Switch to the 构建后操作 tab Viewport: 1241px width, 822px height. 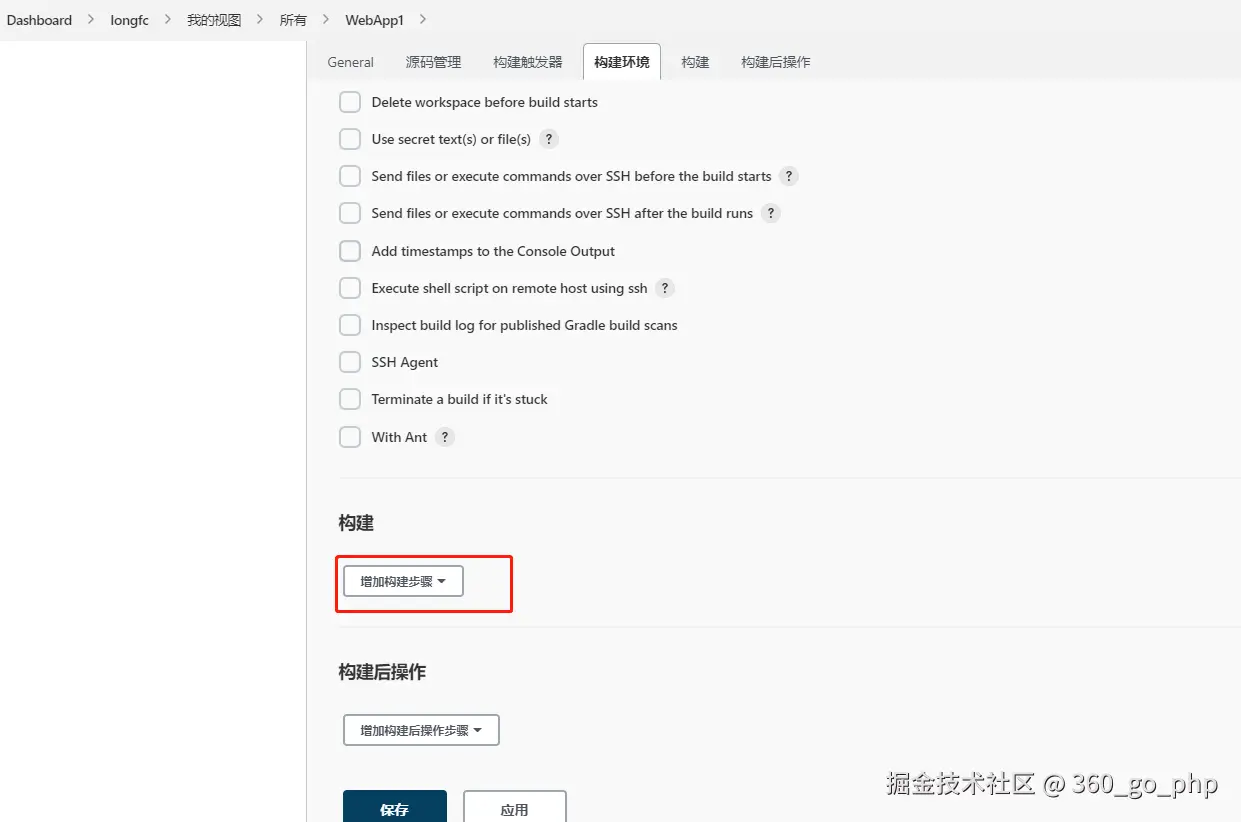pyautogui.click(x=776, y=62)
